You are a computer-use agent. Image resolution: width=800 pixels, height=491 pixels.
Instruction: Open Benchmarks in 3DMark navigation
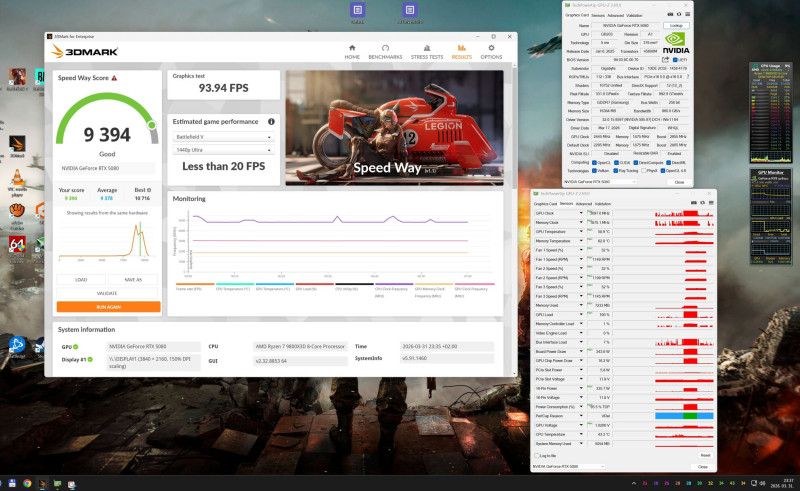tap(385, 52)
